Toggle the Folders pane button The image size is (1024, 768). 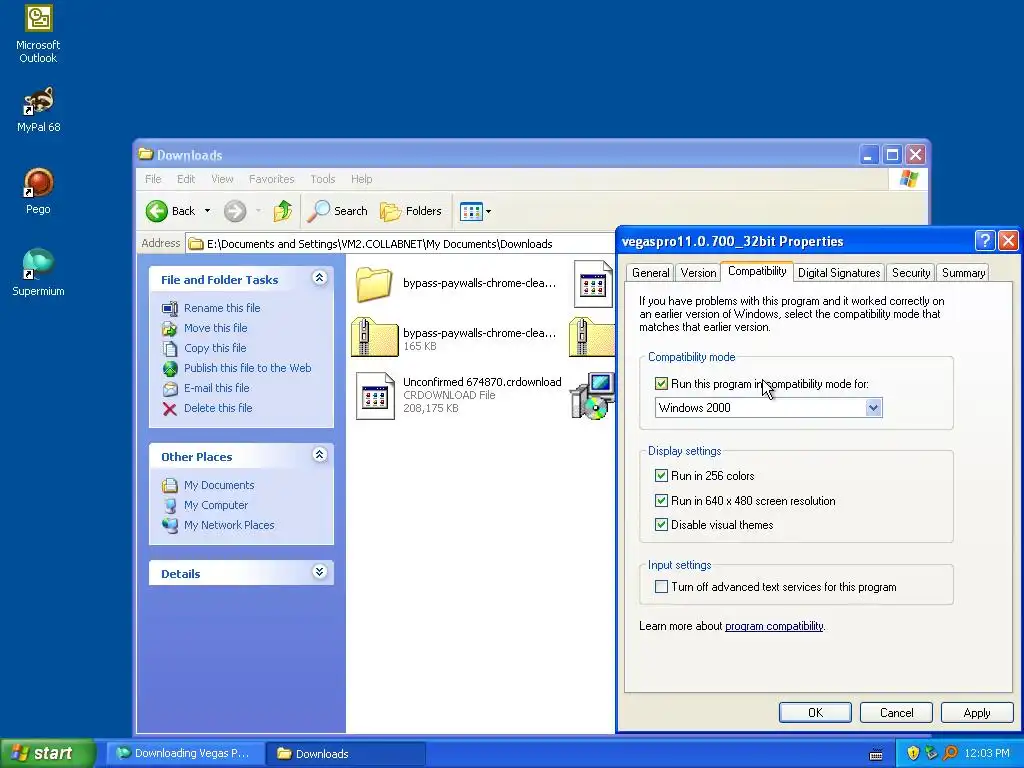coord(411,211)
